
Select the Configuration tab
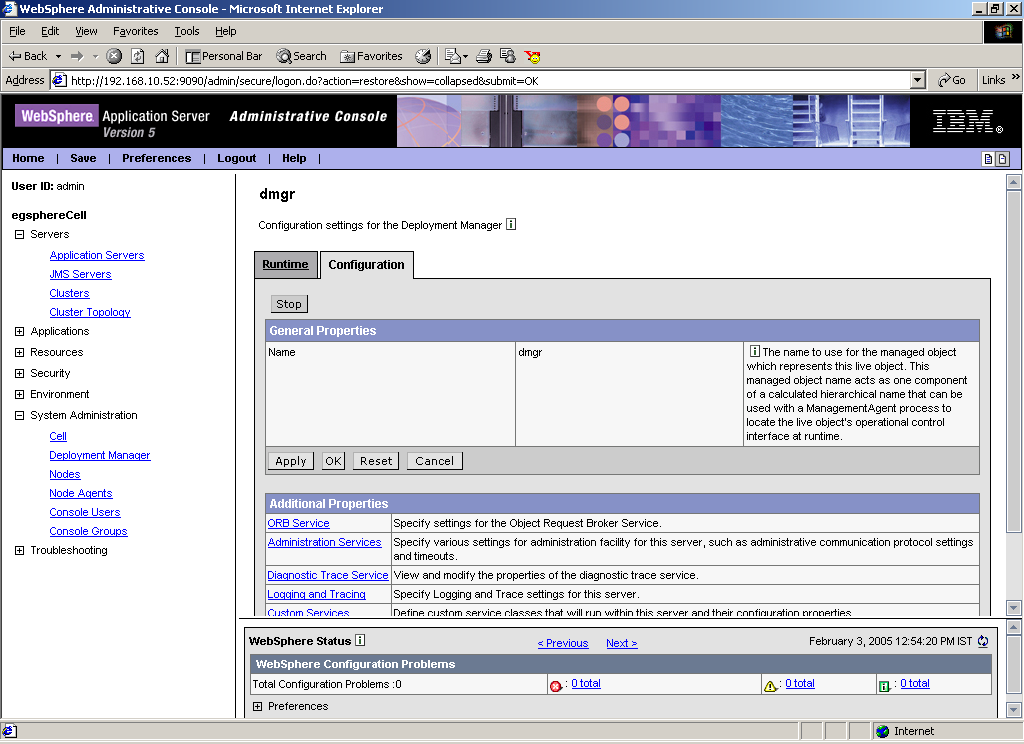pyautogui.click(x=366, y=265)
